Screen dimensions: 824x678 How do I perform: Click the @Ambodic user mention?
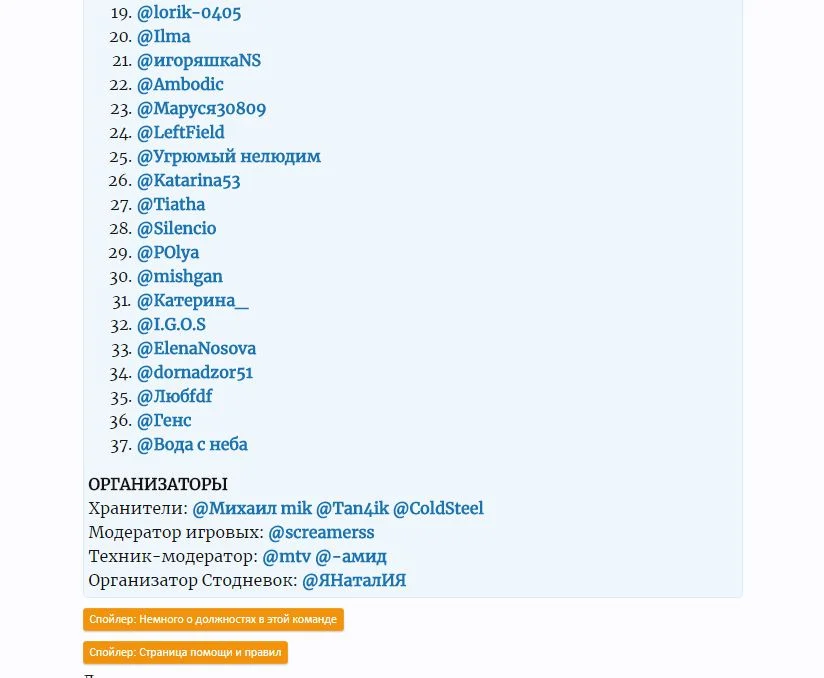coord(180,85)
